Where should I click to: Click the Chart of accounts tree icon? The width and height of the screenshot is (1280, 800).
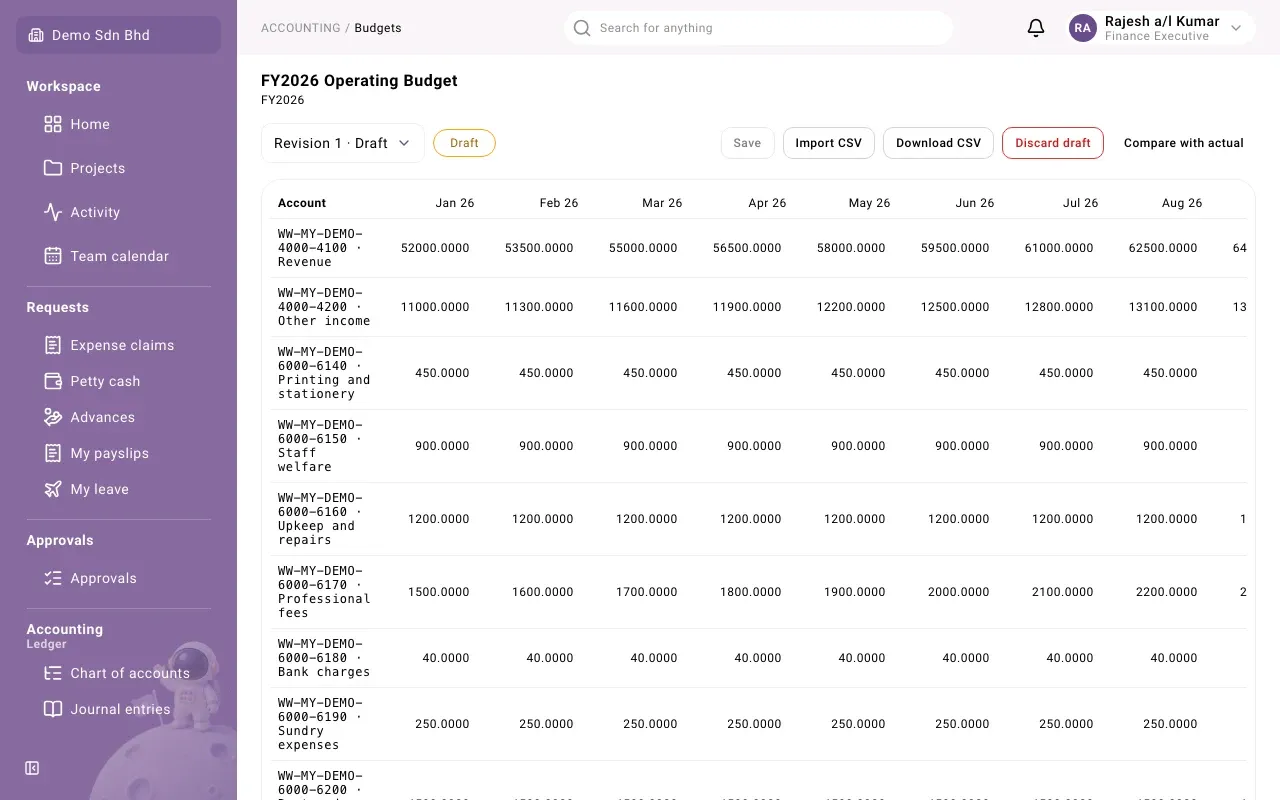53,673
